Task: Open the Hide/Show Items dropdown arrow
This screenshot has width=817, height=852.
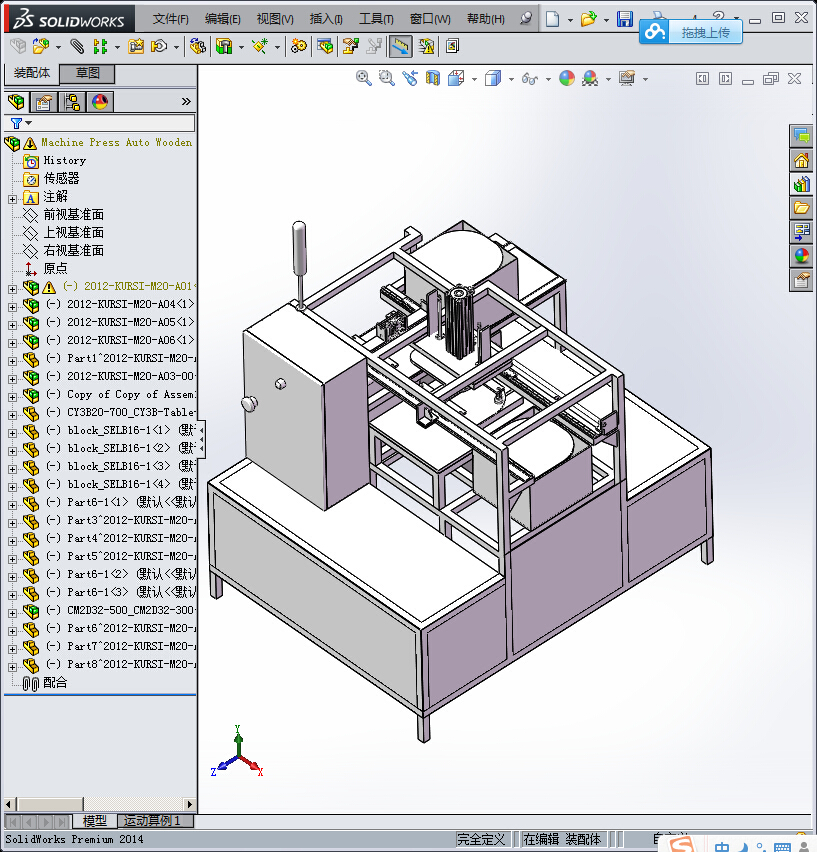Action: pyautogui.click(x=548, y=79)
